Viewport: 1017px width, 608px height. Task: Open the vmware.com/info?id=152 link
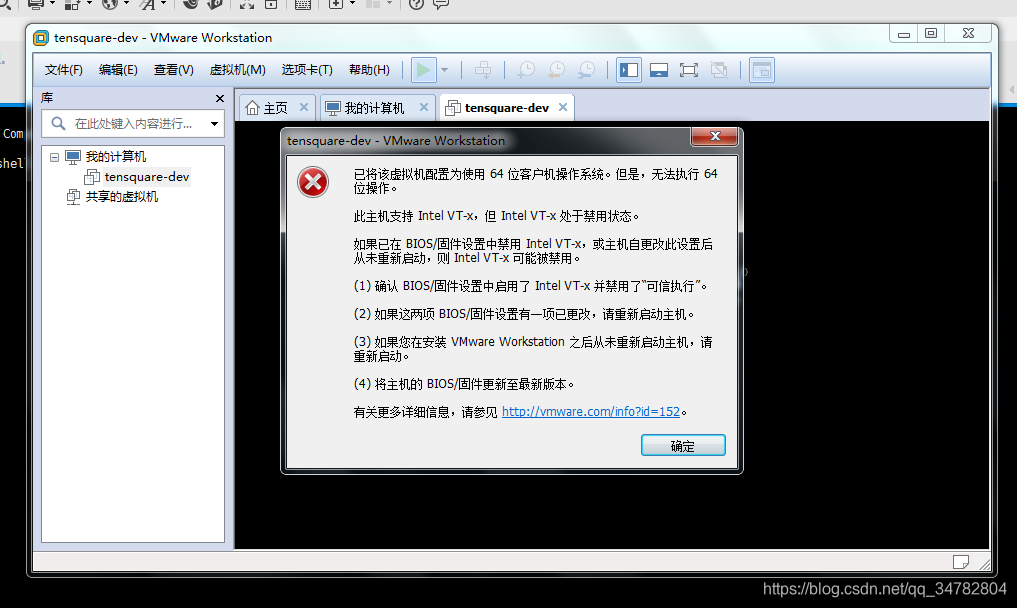coord(591,411)
